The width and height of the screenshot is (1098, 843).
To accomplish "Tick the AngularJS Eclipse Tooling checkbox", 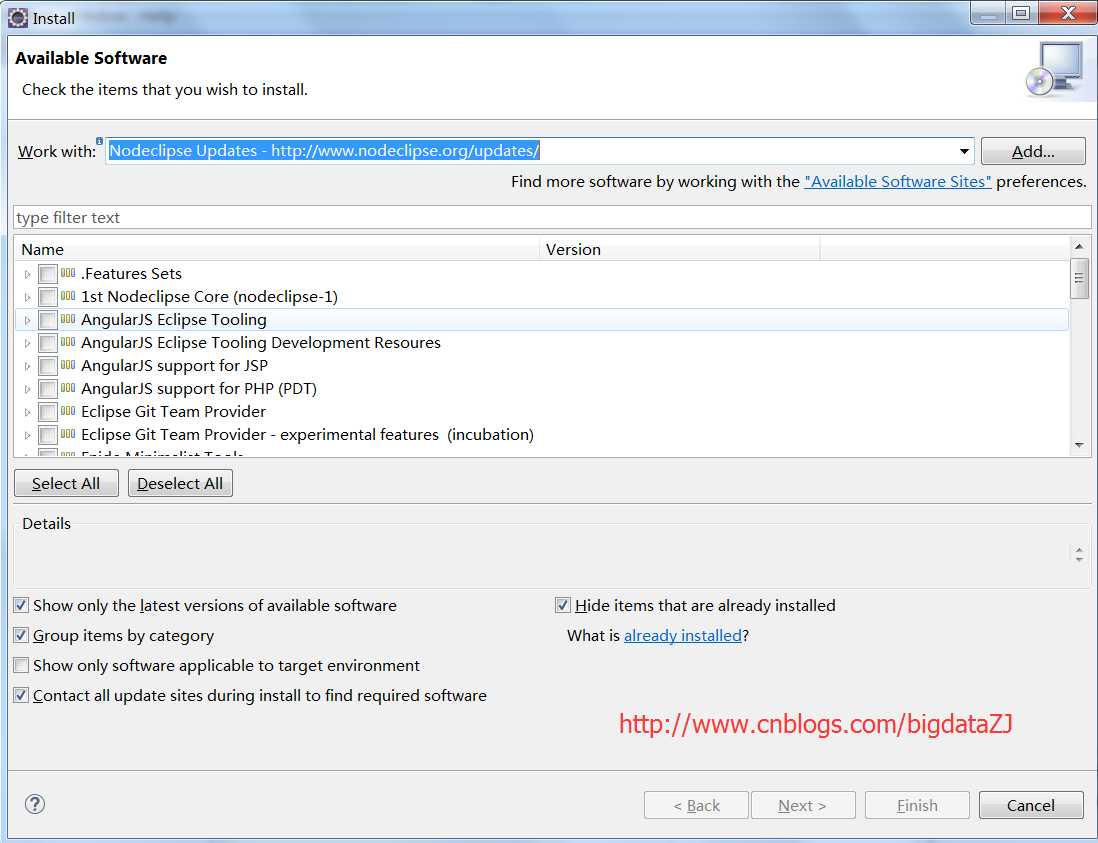I will tap(48, 320).
